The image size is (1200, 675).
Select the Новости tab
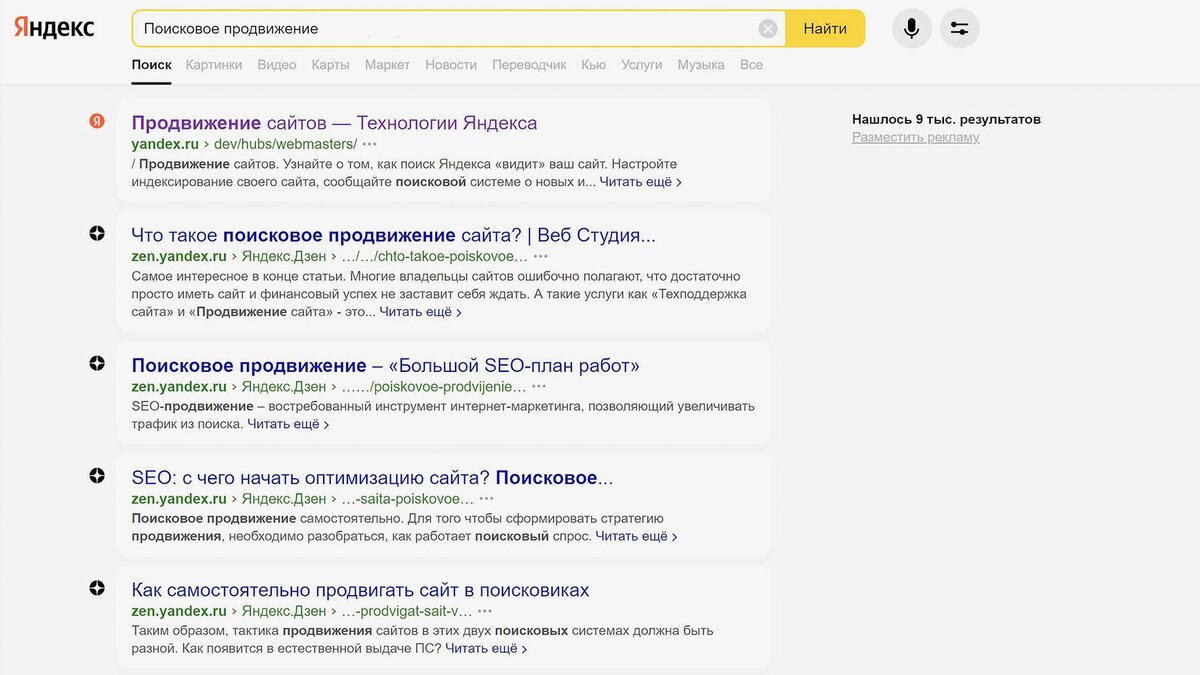pos(451,64)
